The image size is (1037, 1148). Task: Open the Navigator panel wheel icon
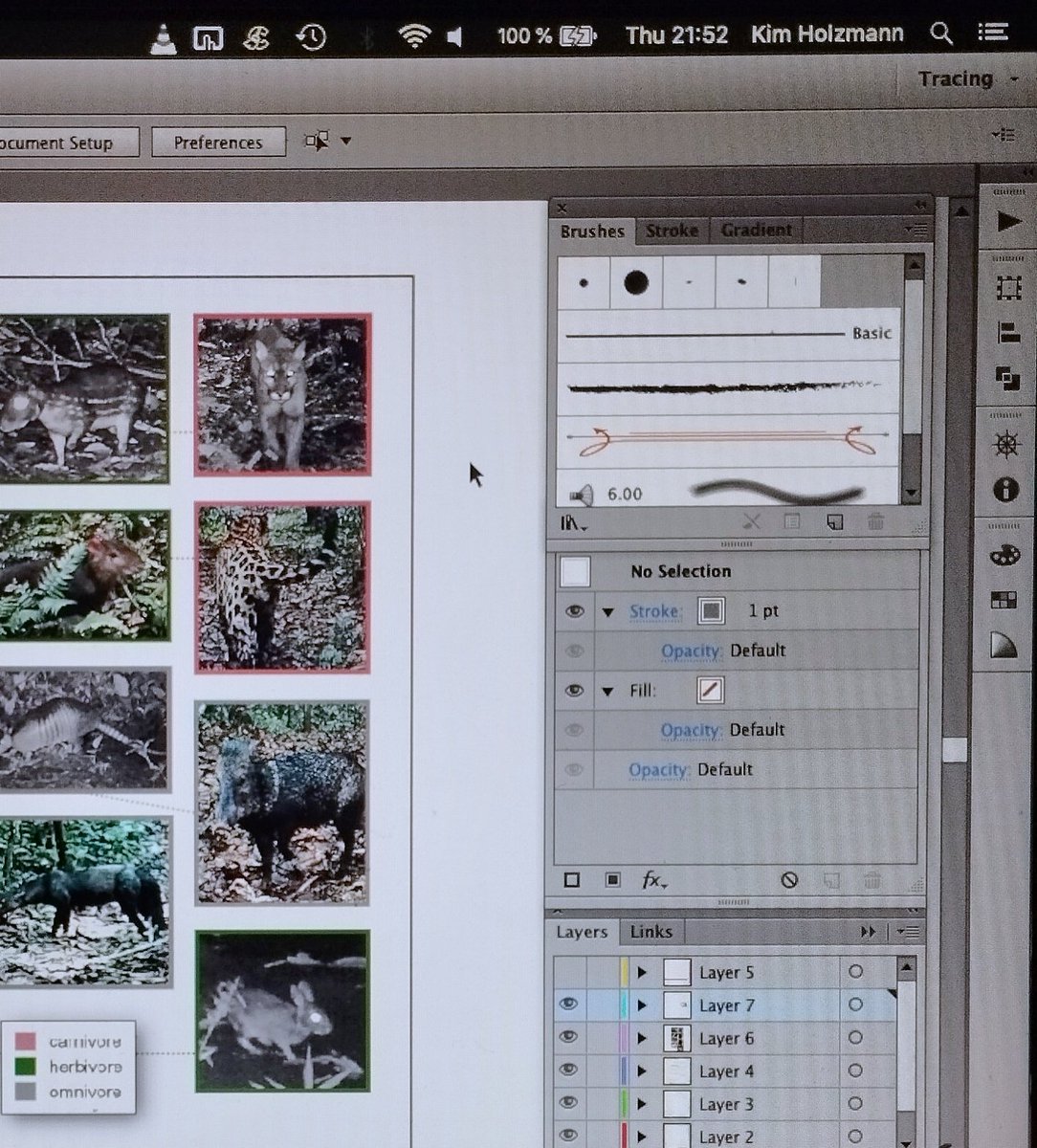1006,446
